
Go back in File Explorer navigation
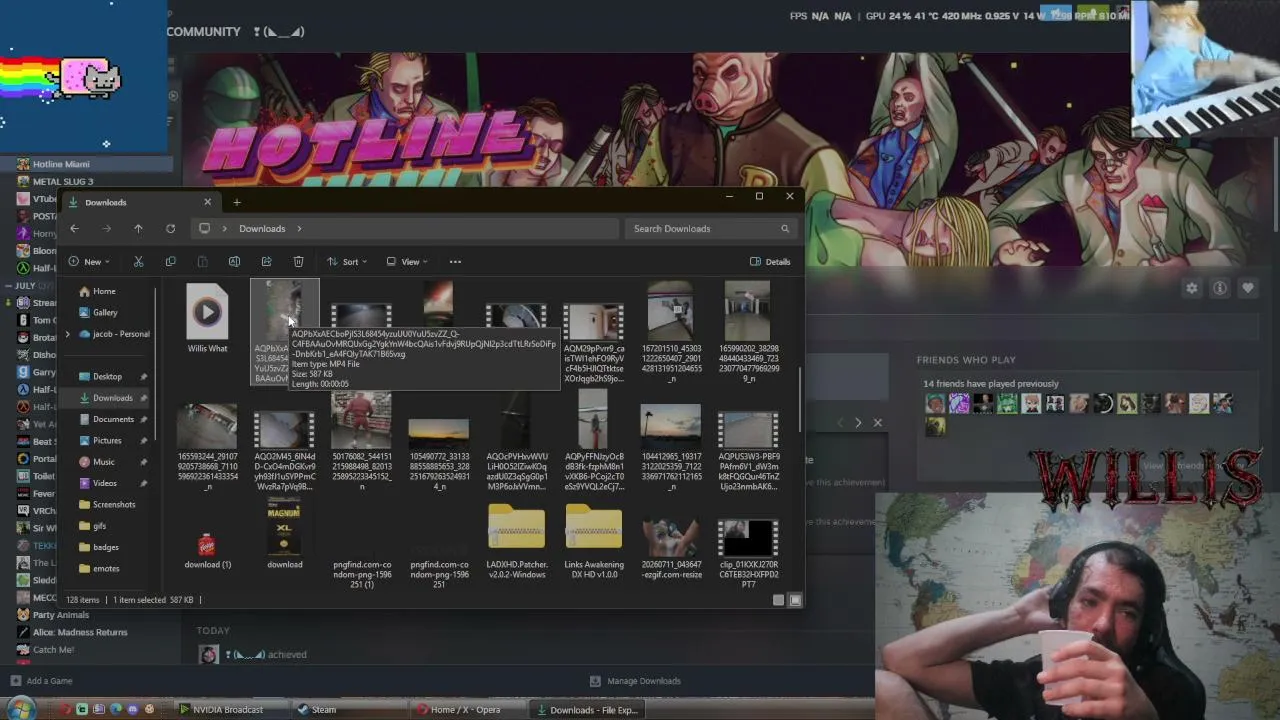tap(74, 229)
